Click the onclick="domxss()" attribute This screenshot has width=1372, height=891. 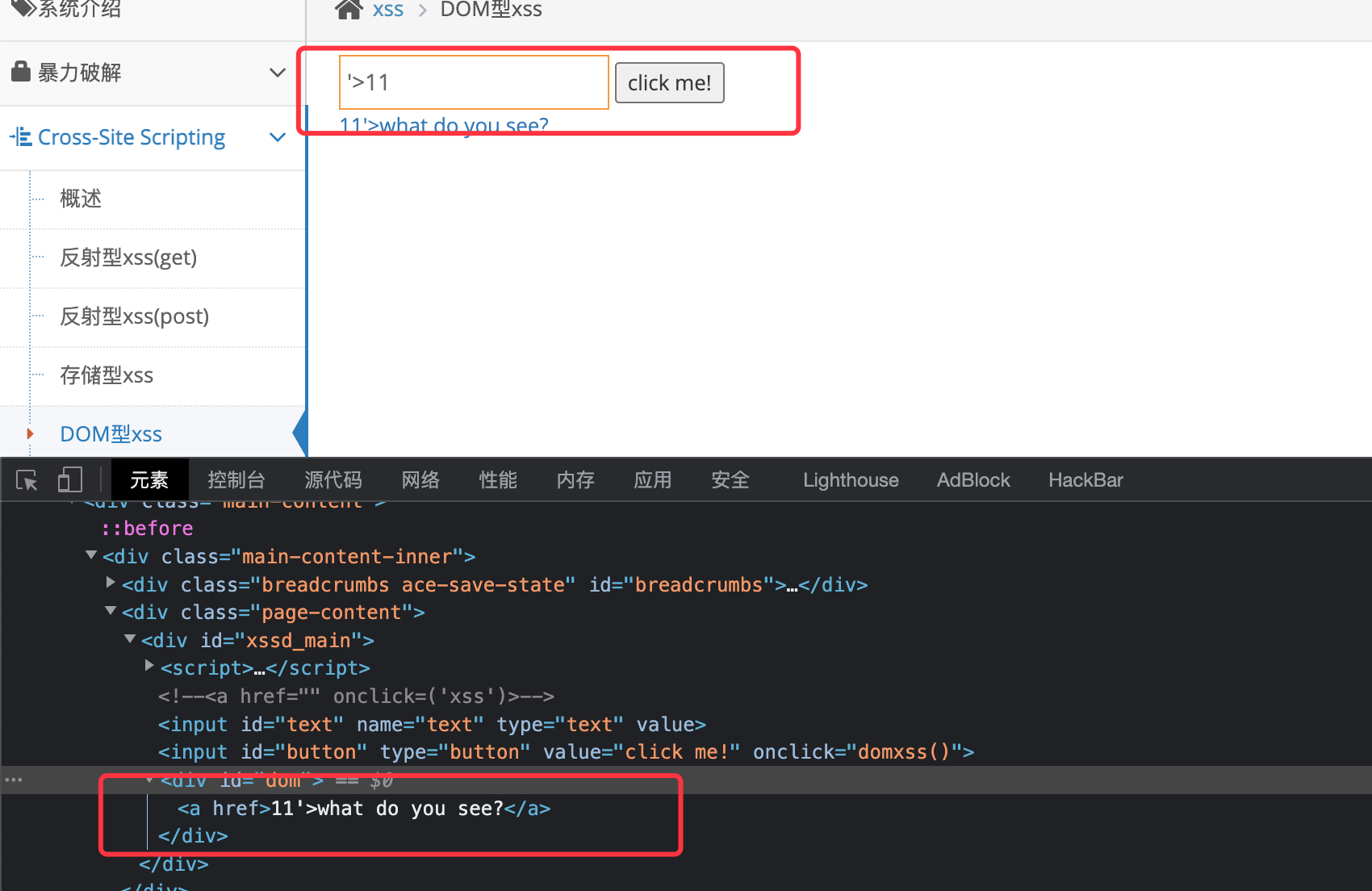pos(856,752)
